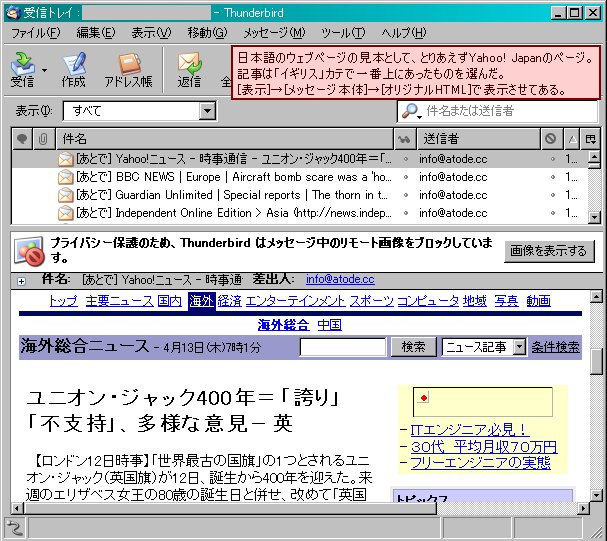607x541 pixels.
Task: Toggle junk status dot on BBC NEWS row
Action: pyautogui.click(x=553, y=177)
